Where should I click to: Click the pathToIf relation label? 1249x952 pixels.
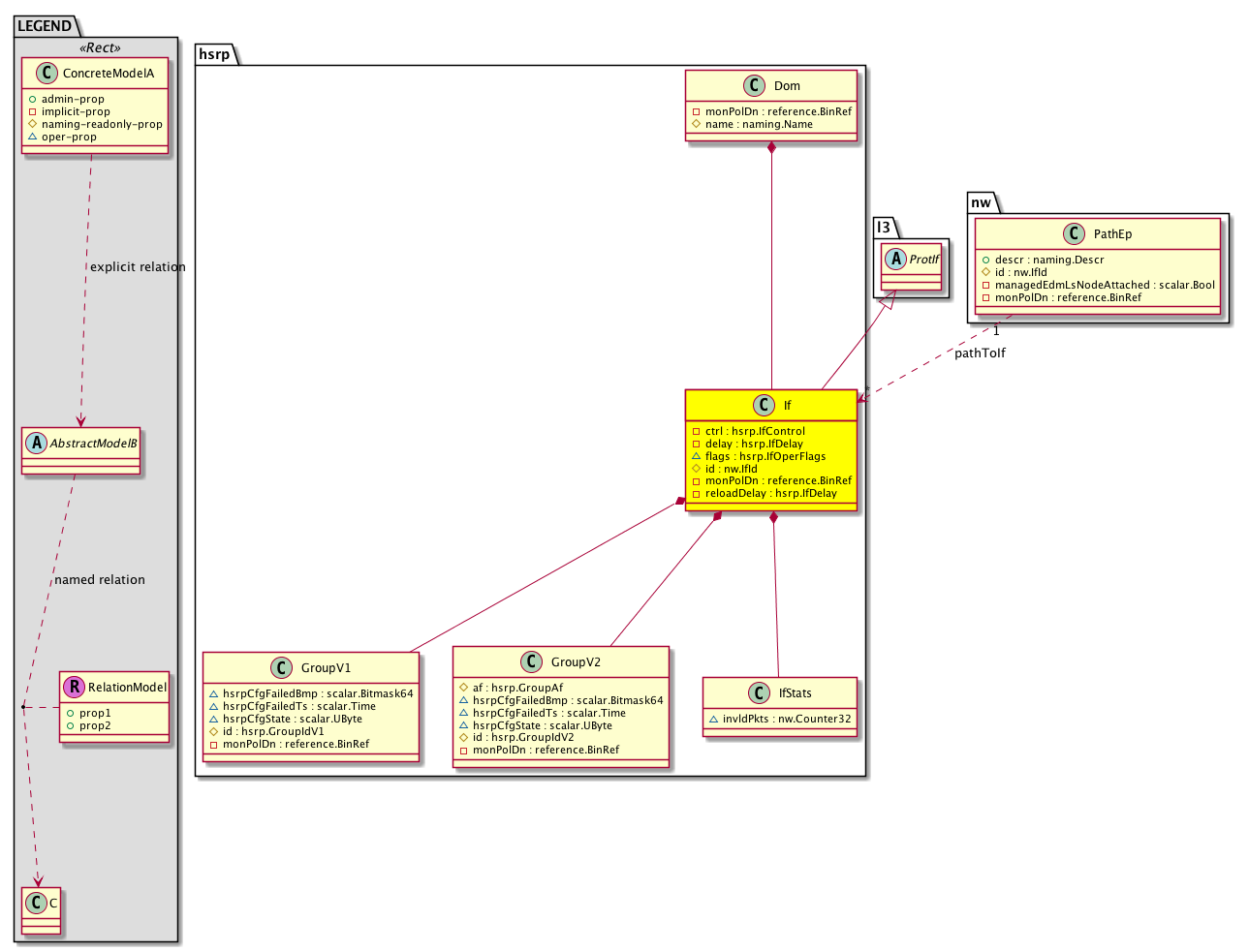point(980,353)
